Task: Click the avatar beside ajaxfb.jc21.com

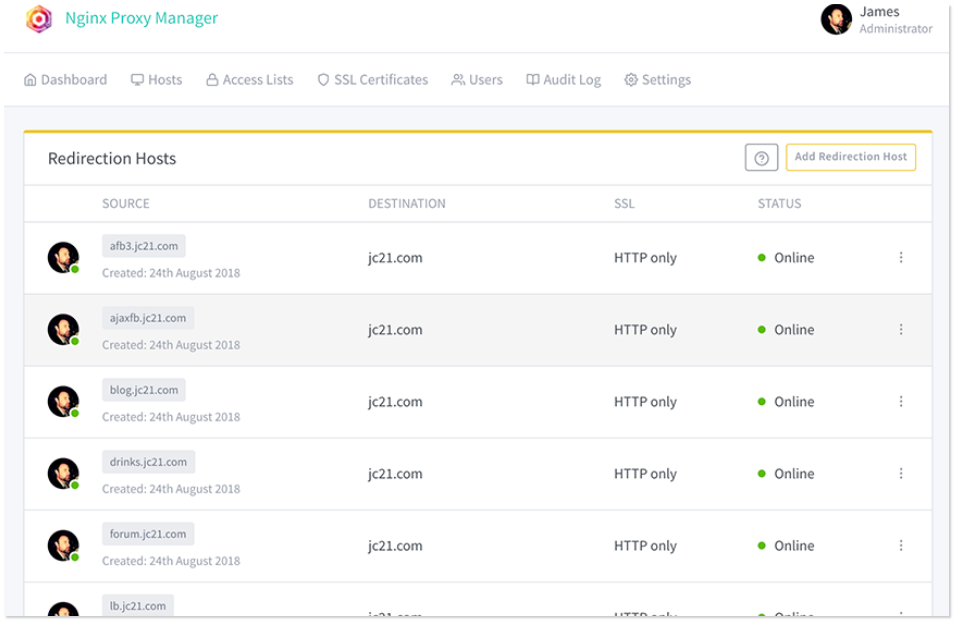Action: pyautogui.click(x=63, y=329)
